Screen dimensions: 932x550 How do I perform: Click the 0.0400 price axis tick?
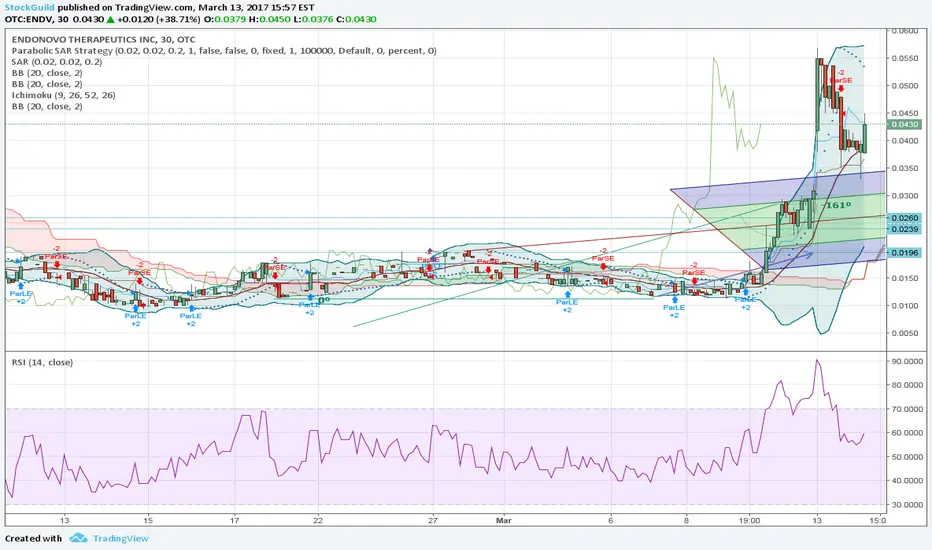[x=905, y=141]
